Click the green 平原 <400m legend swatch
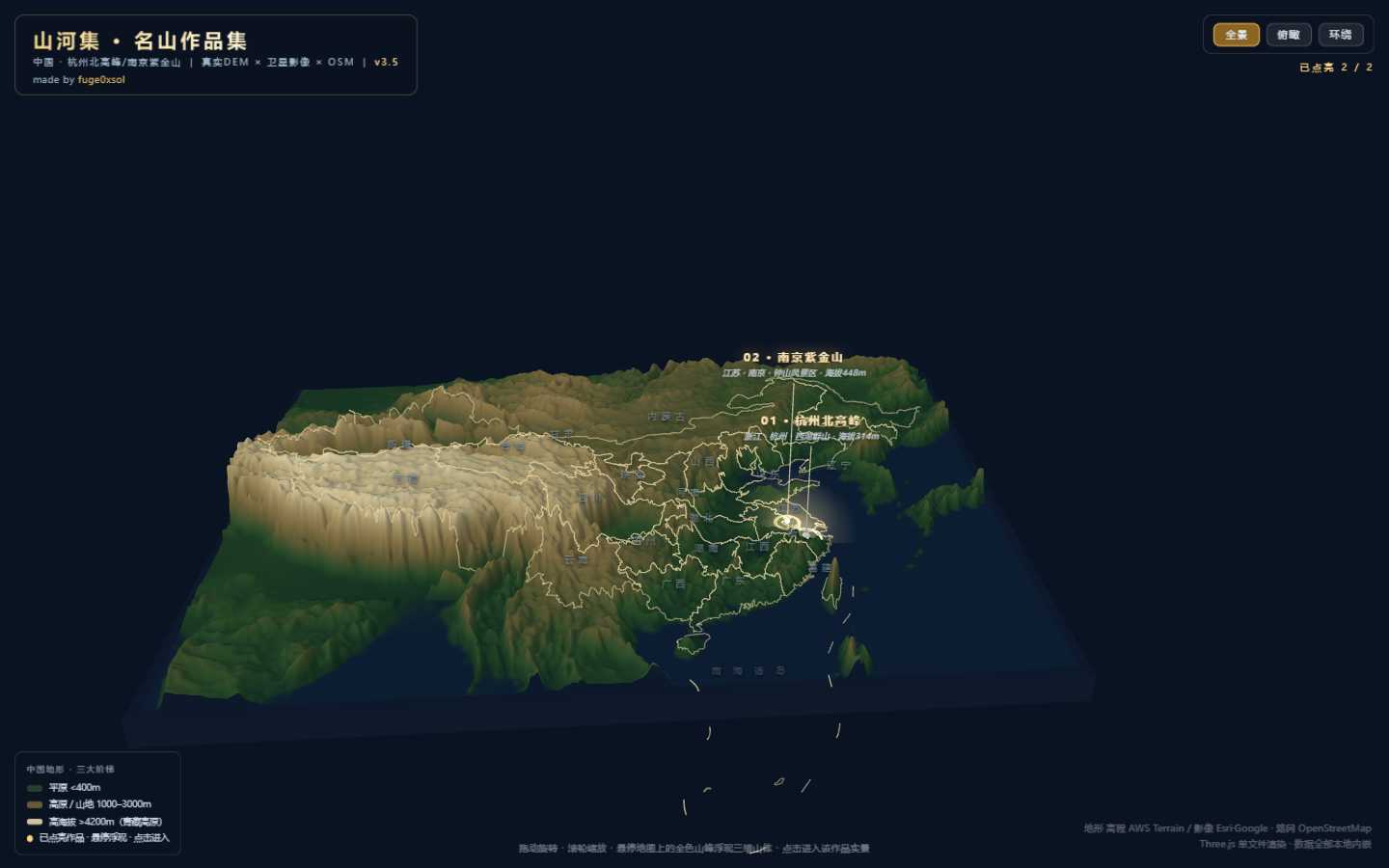The height and width of the screenshot is (868, 1389). coord(35,788)
